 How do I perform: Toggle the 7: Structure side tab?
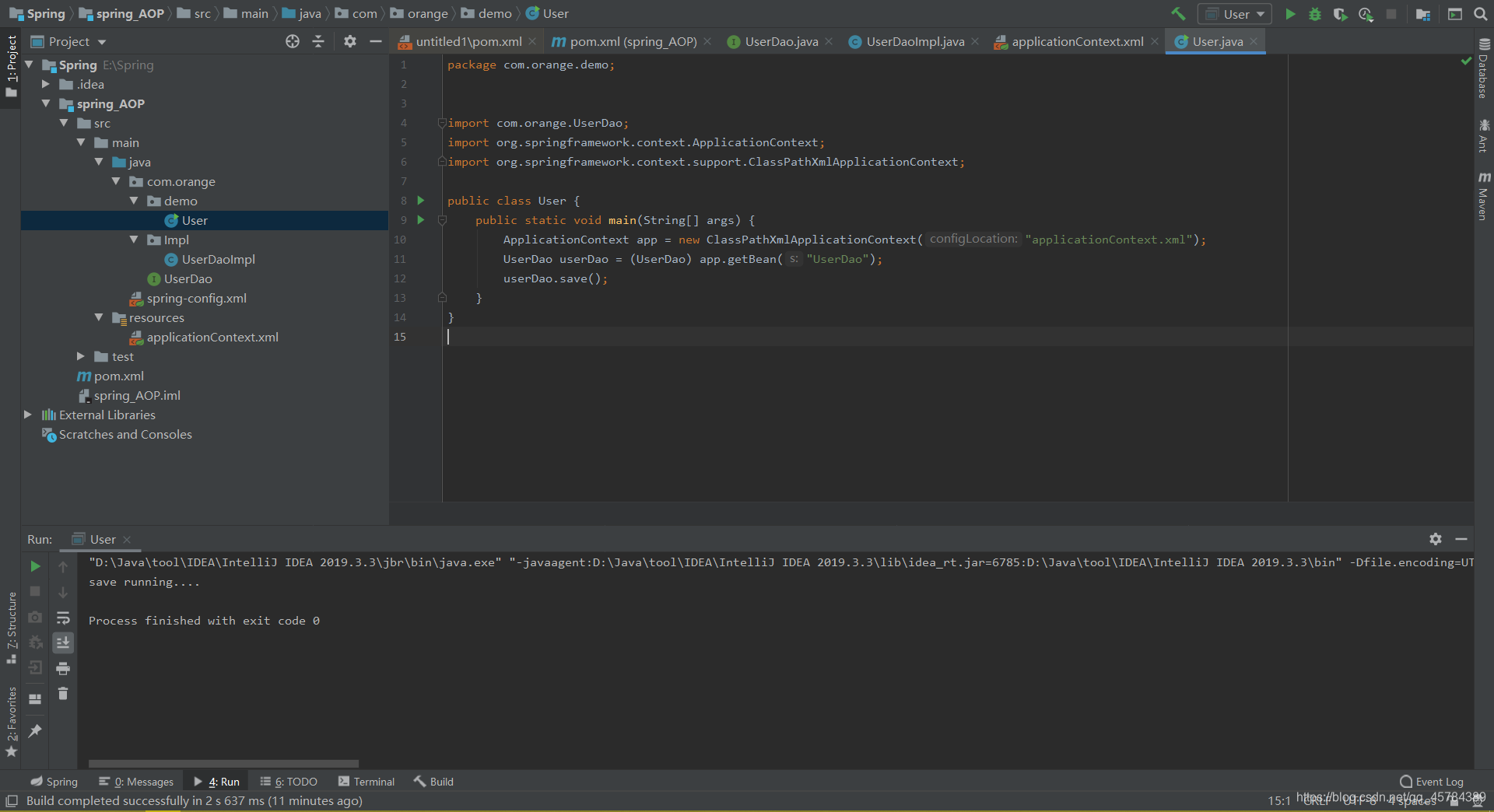pyautogui.click(x=11, y=627)
